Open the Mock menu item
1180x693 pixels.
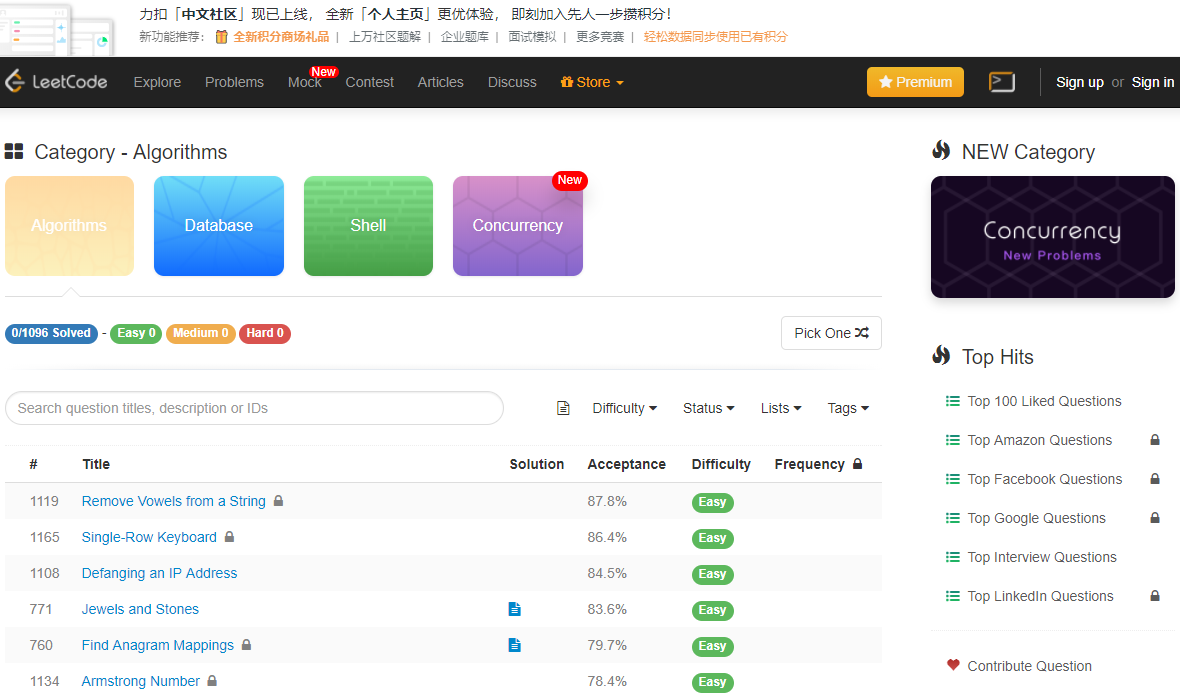pyautogui.click(x=304, y=82)
